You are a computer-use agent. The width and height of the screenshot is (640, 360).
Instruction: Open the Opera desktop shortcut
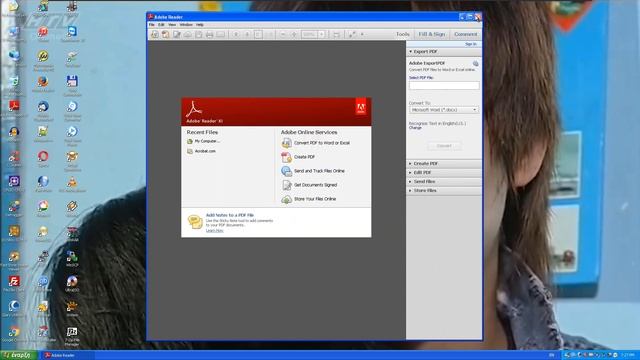point(43,157)
